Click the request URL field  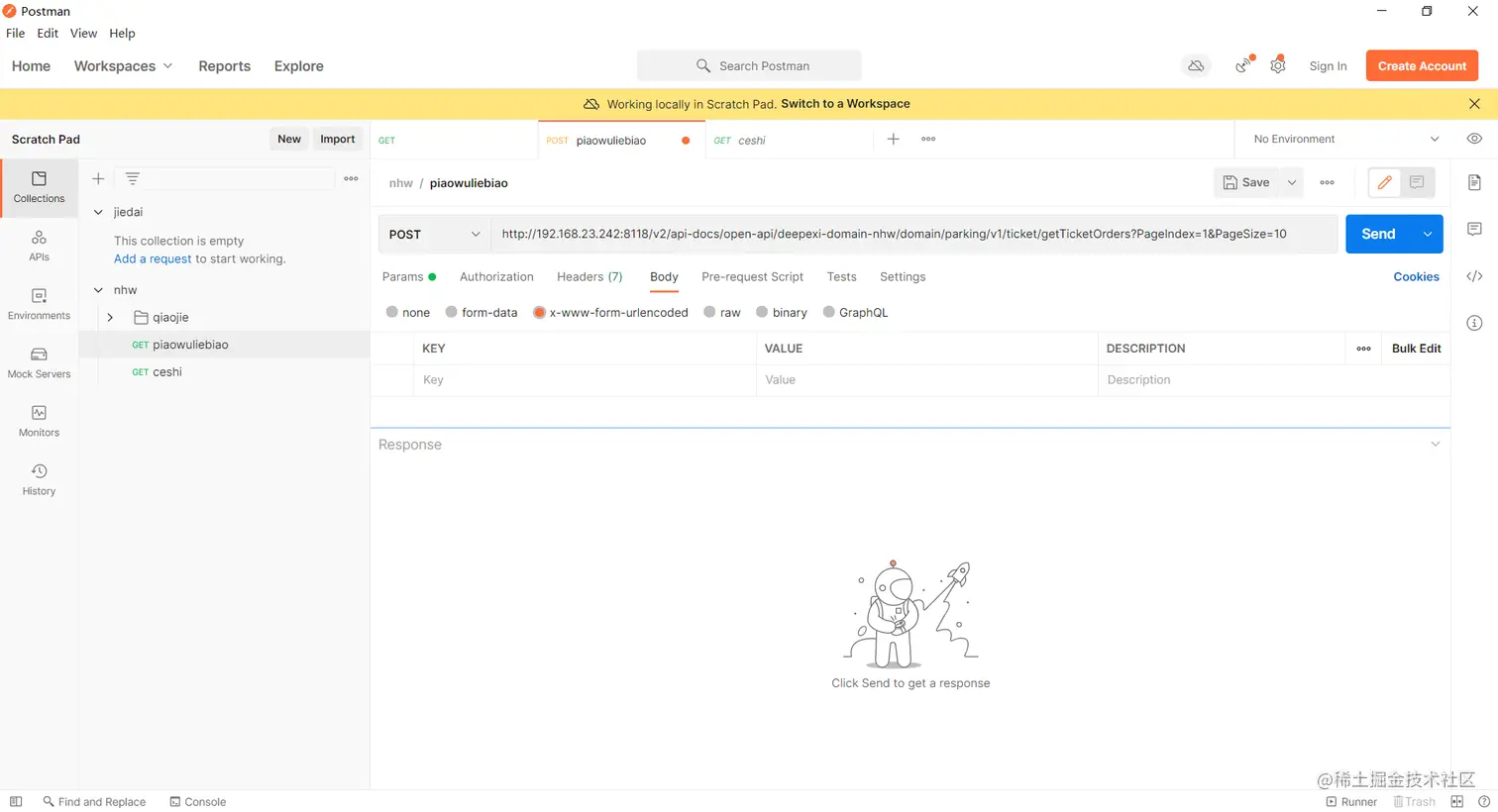[x=913, y=234]
